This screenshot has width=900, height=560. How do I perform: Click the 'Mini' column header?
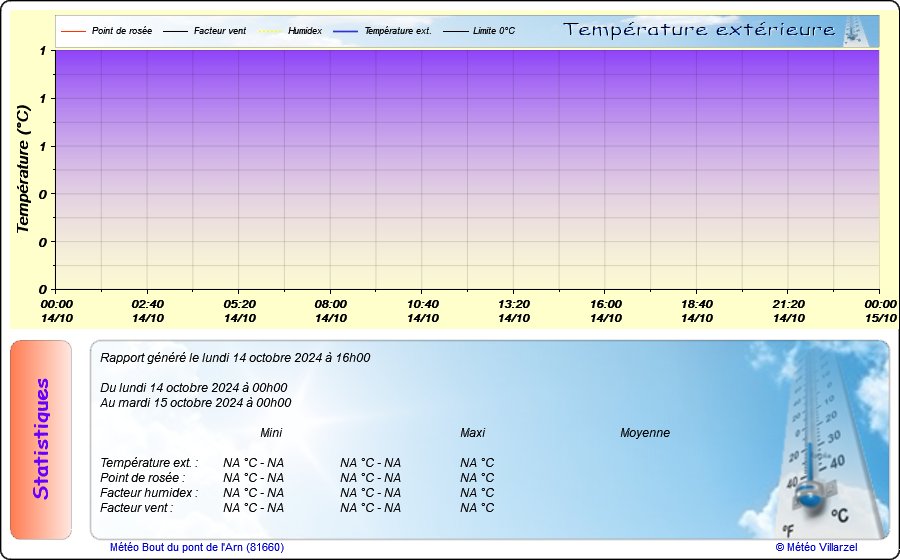(271, 433)
